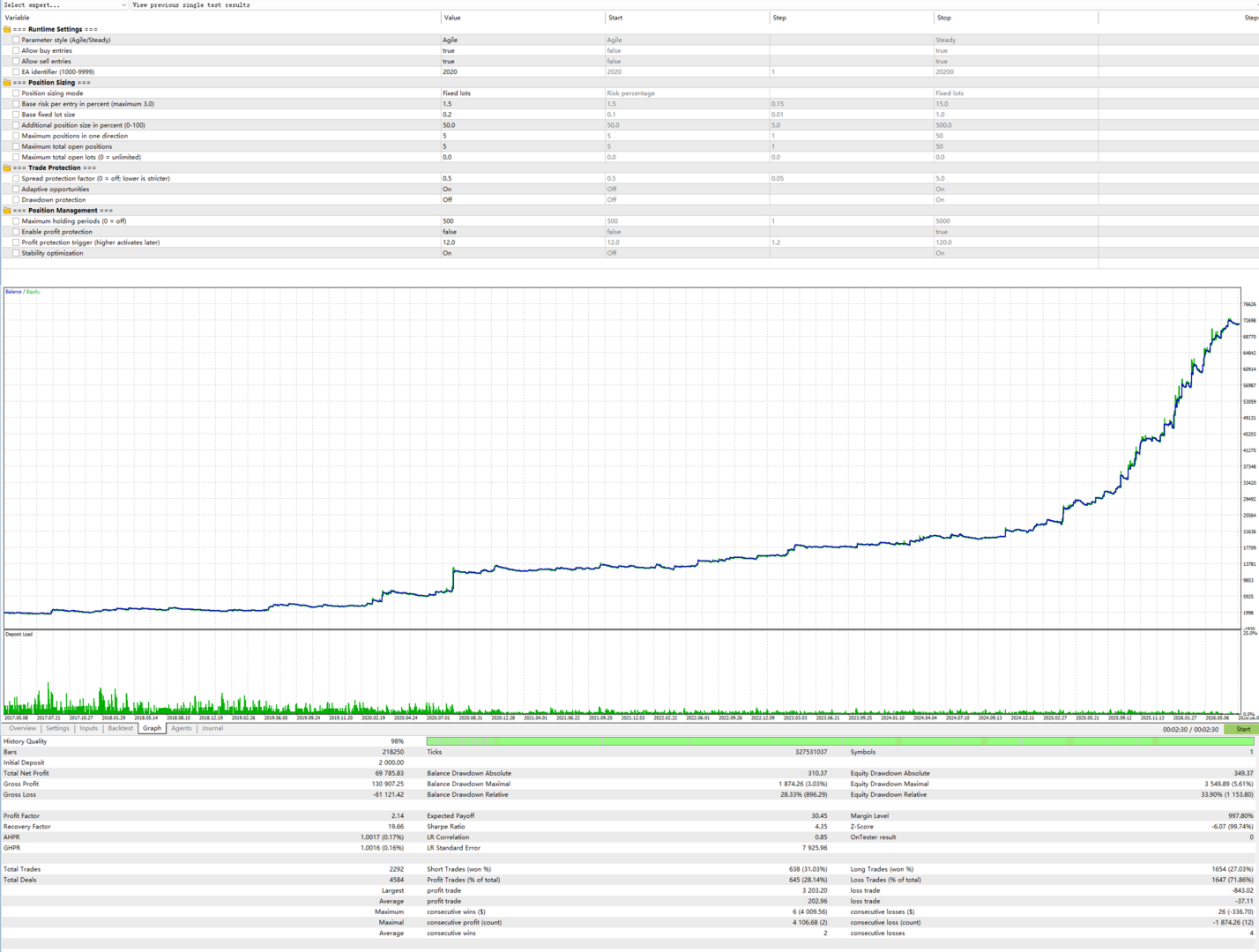Viewport: 1259px width, 952px height.
Task: Click the folder icon beside Trade Protection
Action: click(7, 167)
